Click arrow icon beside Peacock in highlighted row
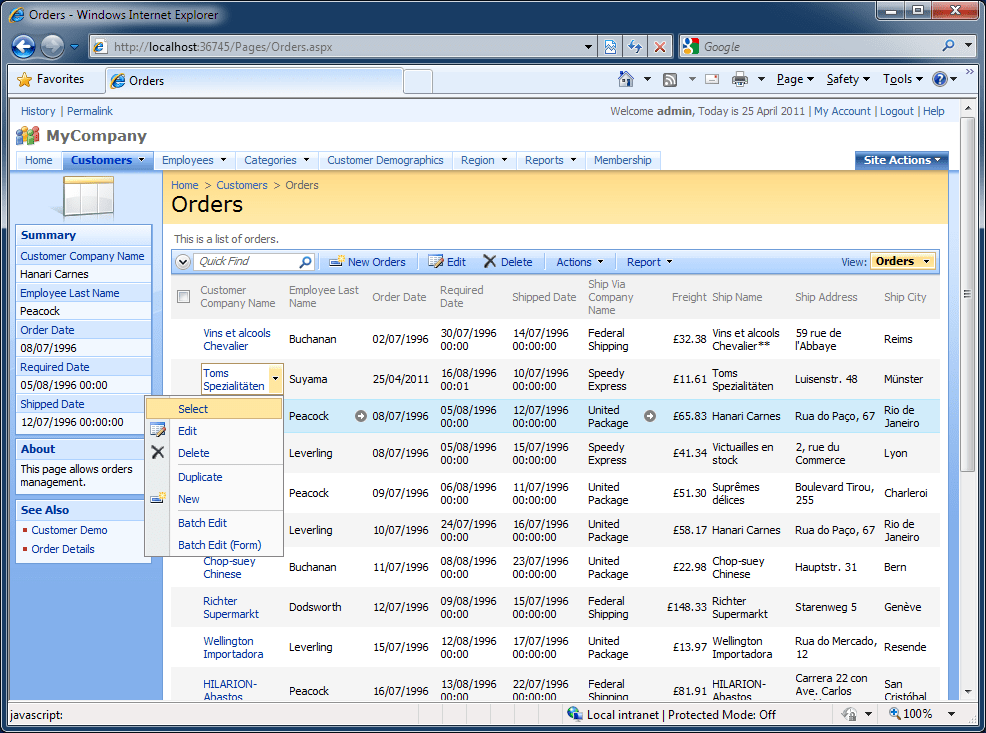Screen dimensions: 986x733 pos(360,416)
